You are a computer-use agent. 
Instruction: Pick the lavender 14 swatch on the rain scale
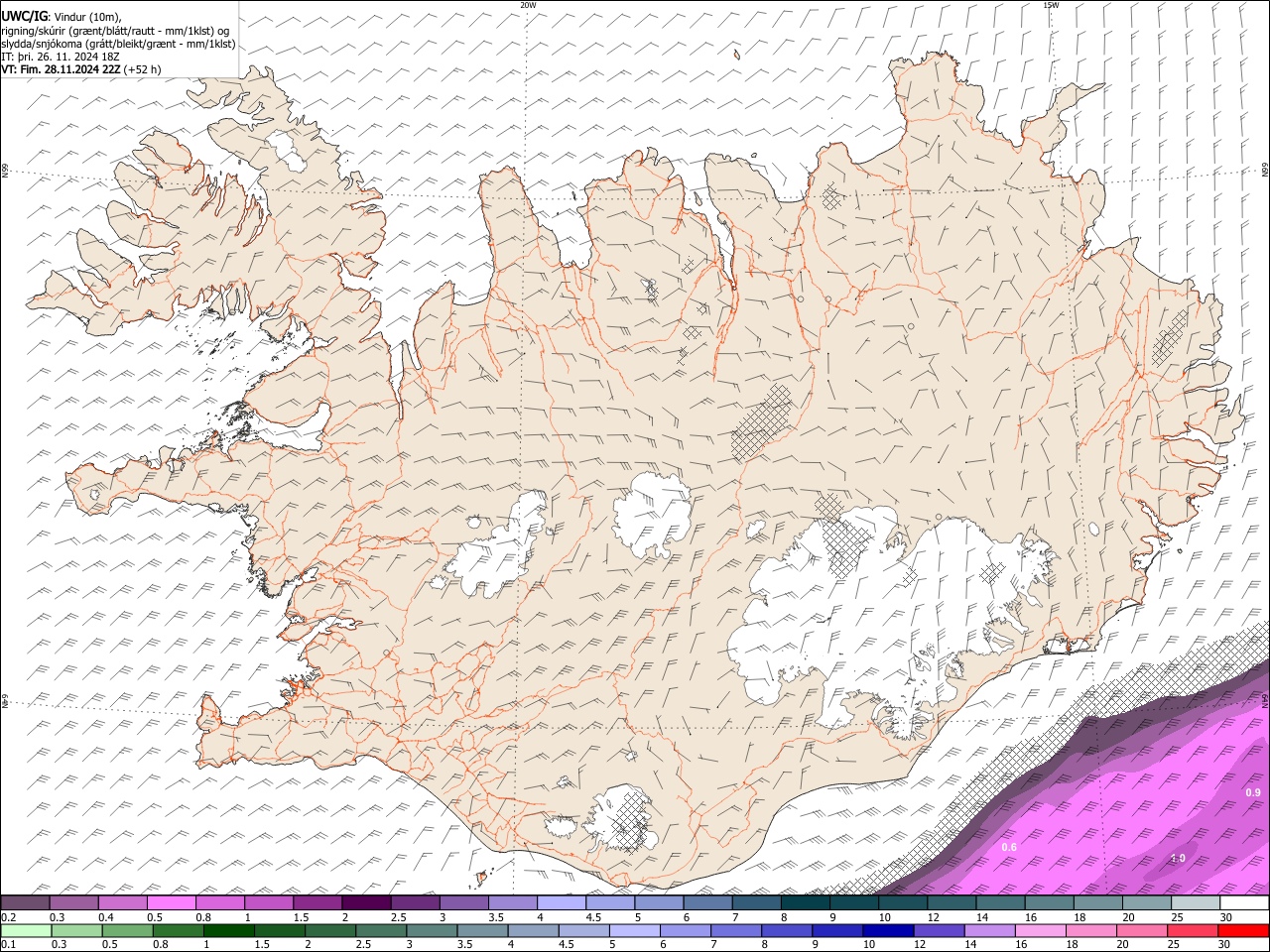(989, 930)
